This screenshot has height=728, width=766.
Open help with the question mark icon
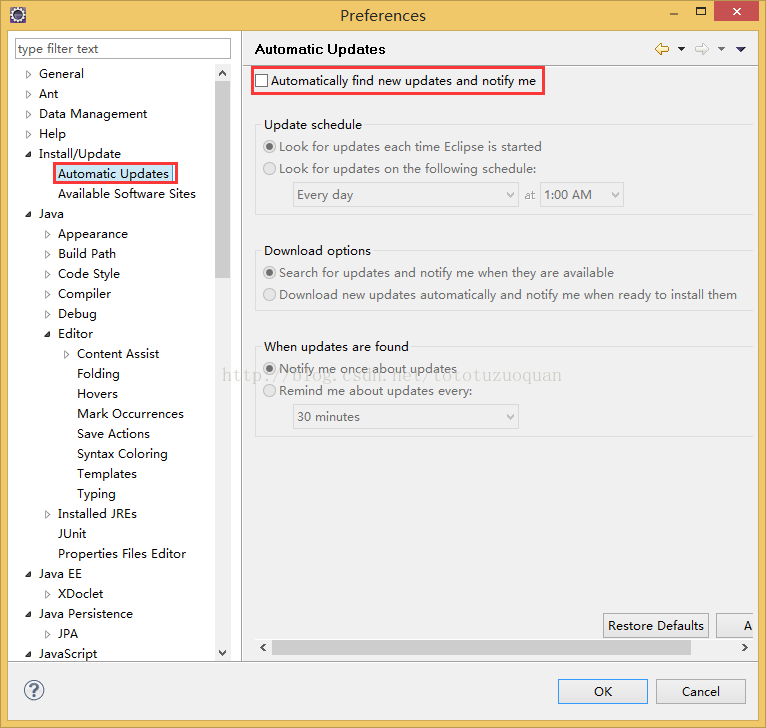(34, 690)
